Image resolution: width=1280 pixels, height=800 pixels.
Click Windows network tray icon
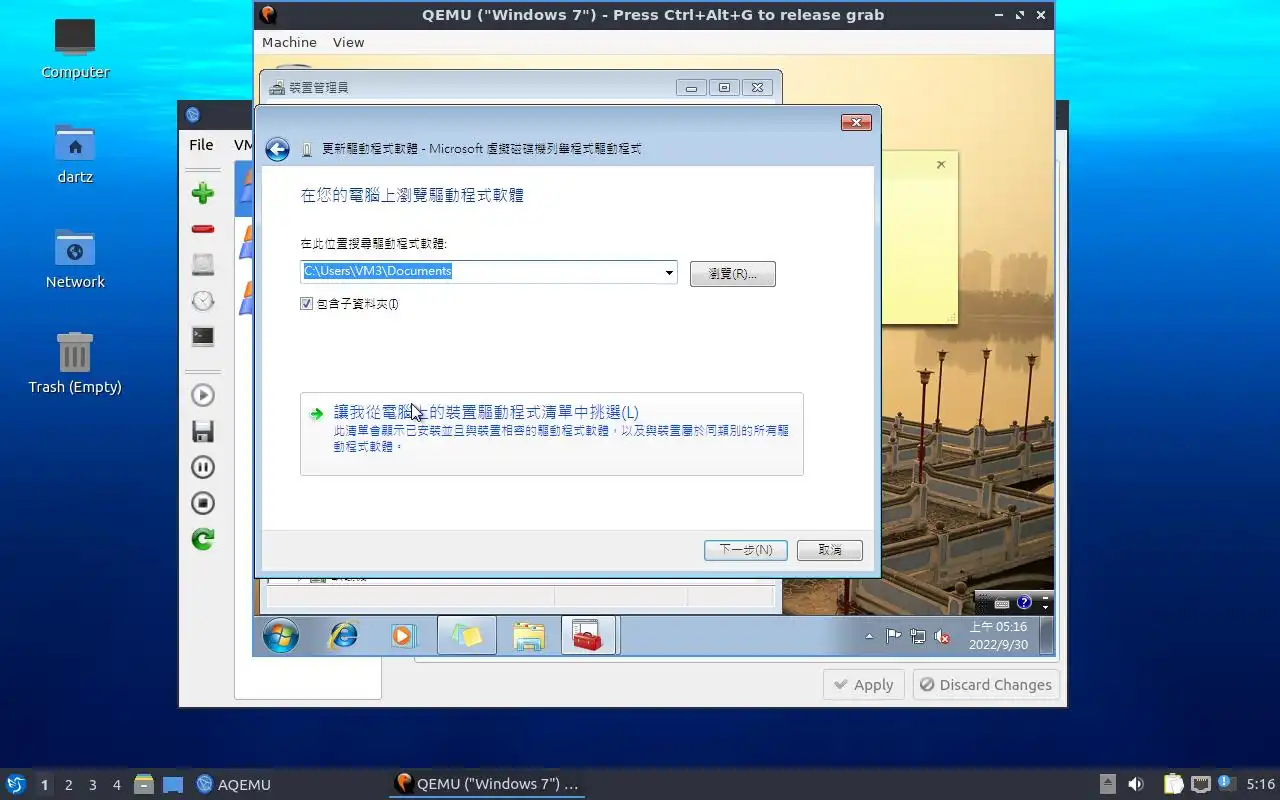(x=917, y=636)
